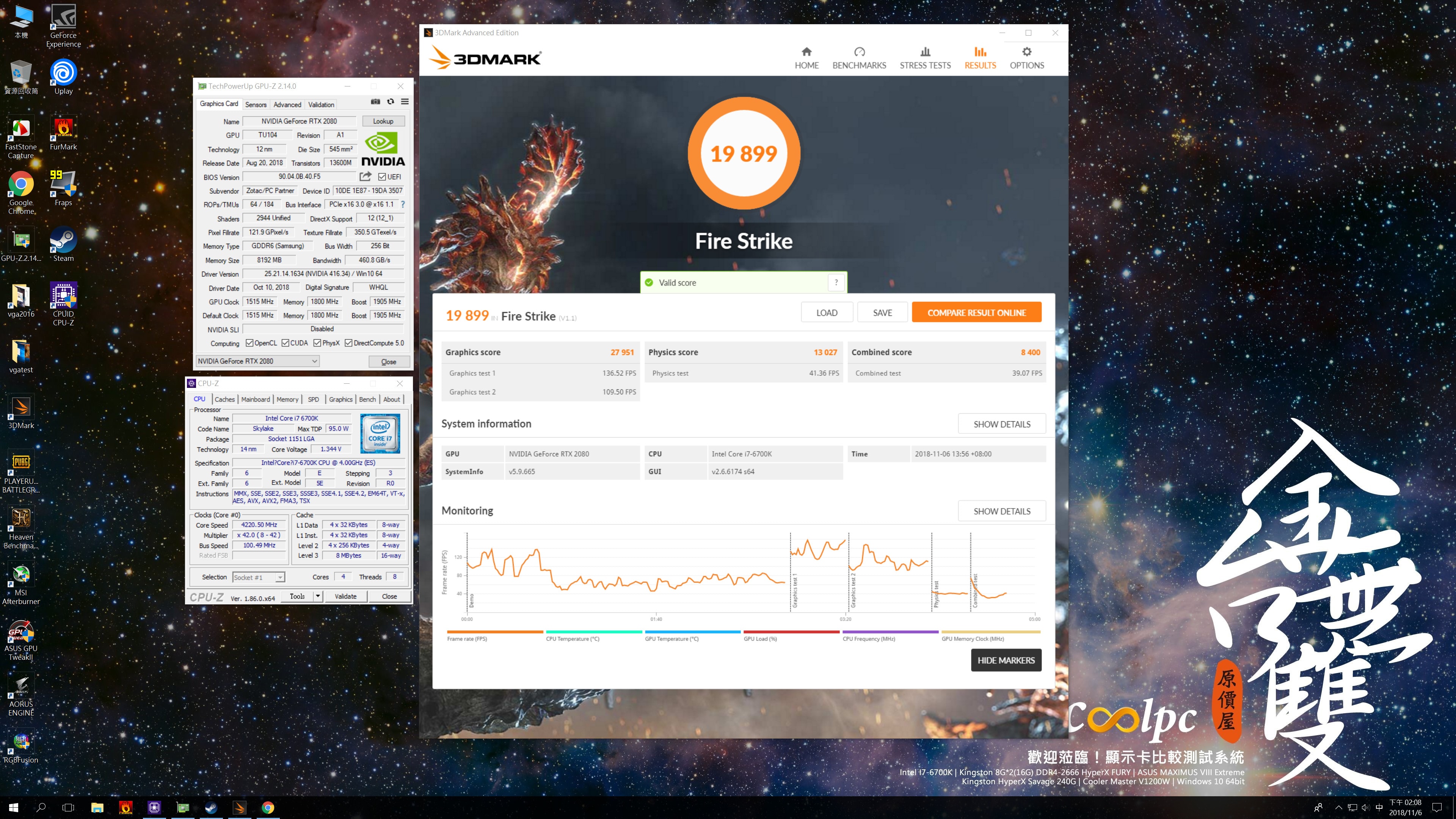The image size is (1456, 819).
Task: Switch to the STRESS TESTS tab
Action: coord(925,58)
